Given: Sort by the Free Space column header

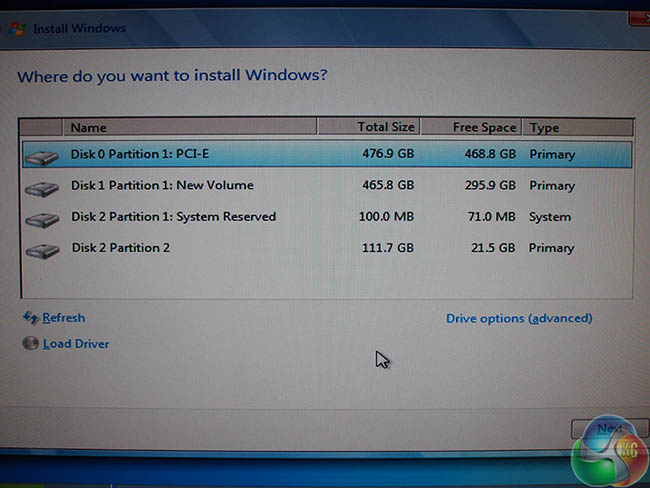Looking at the screenshot, I should [471, 127].
